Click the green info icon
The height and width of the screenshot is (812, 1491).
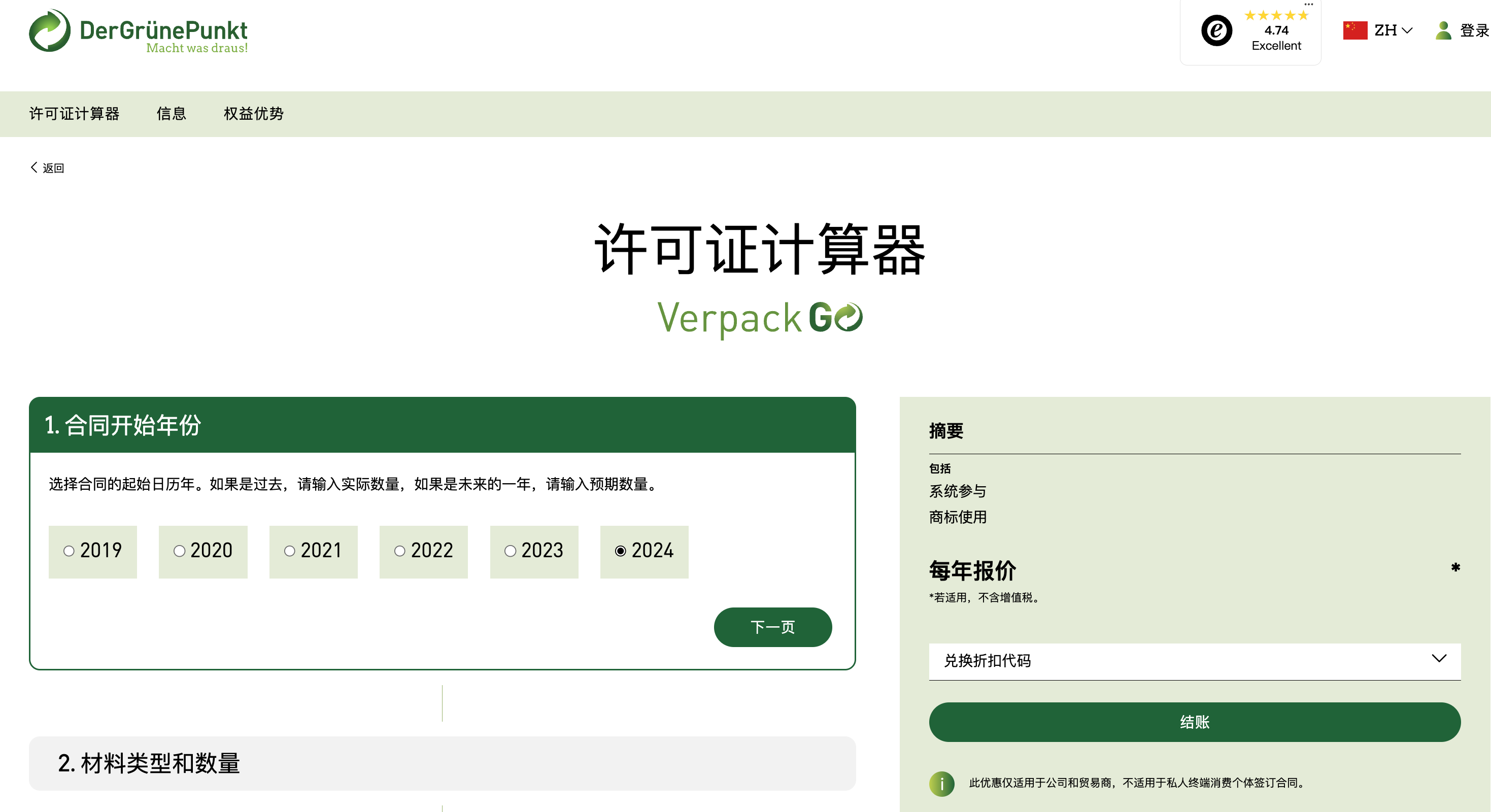(x=942, y=784)
